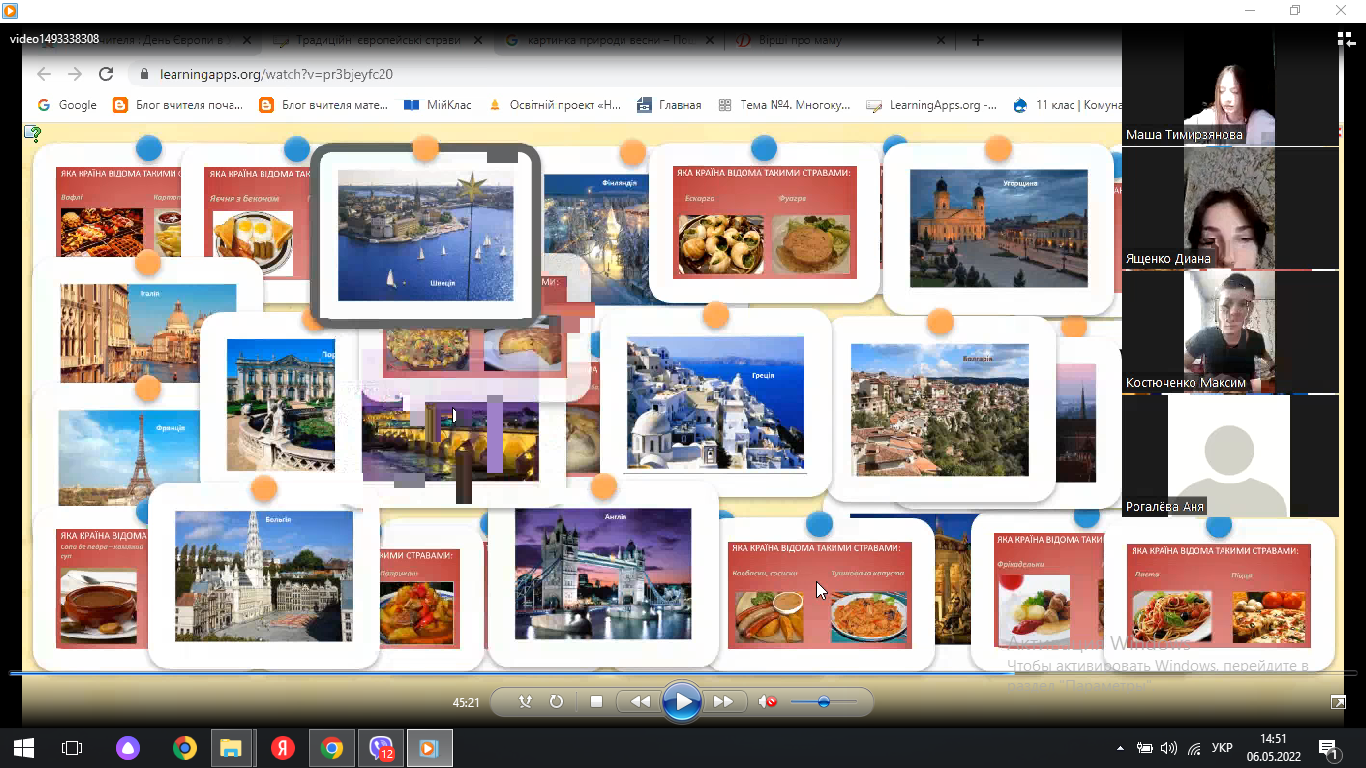Viewport: 1366px width, 768px height.
Task: Show hidden system tray icons
Action: pyautogui.click(x=1120, y=748)
